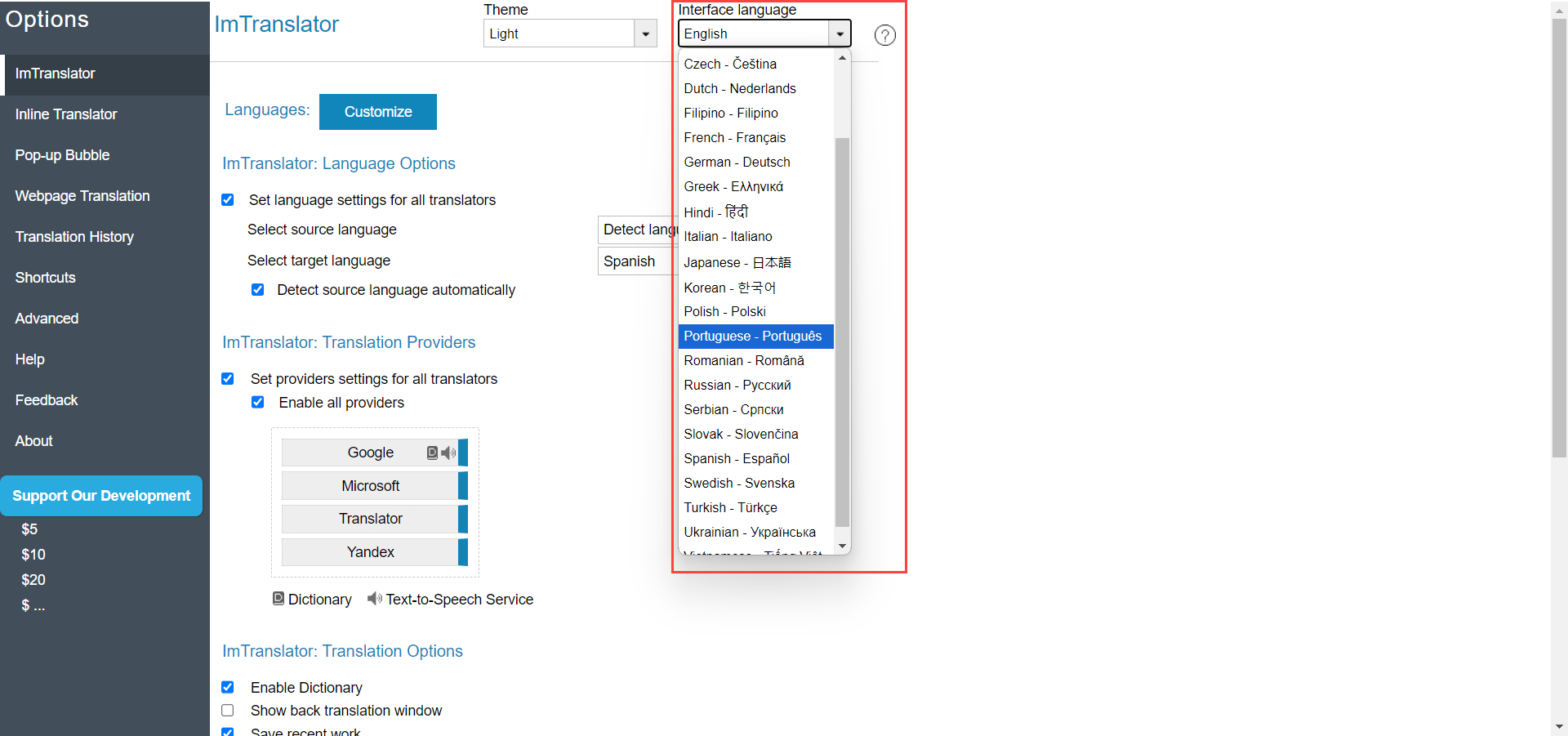
Task: Select Japanese - 日本語 in the list
Action: tap(756, 262)
